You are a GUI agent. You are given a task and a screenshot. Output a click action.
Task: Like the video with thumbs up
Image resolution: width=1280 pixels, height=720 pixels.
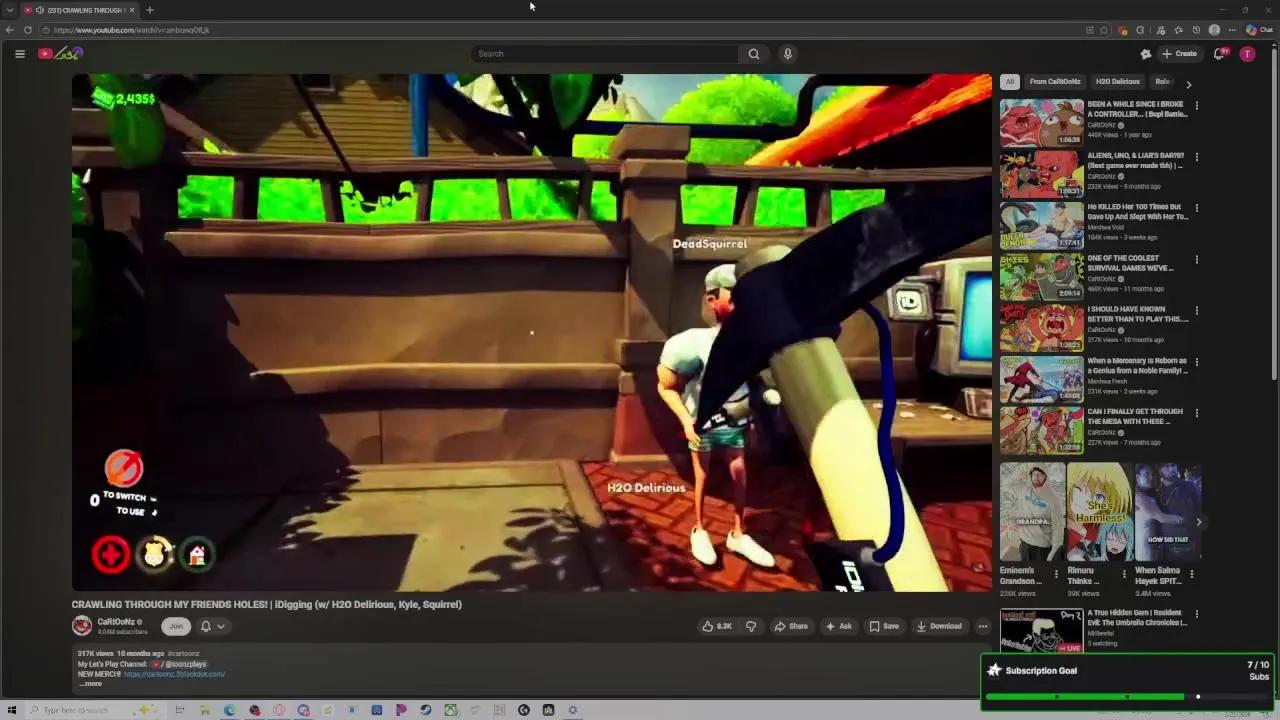[717, 626]
